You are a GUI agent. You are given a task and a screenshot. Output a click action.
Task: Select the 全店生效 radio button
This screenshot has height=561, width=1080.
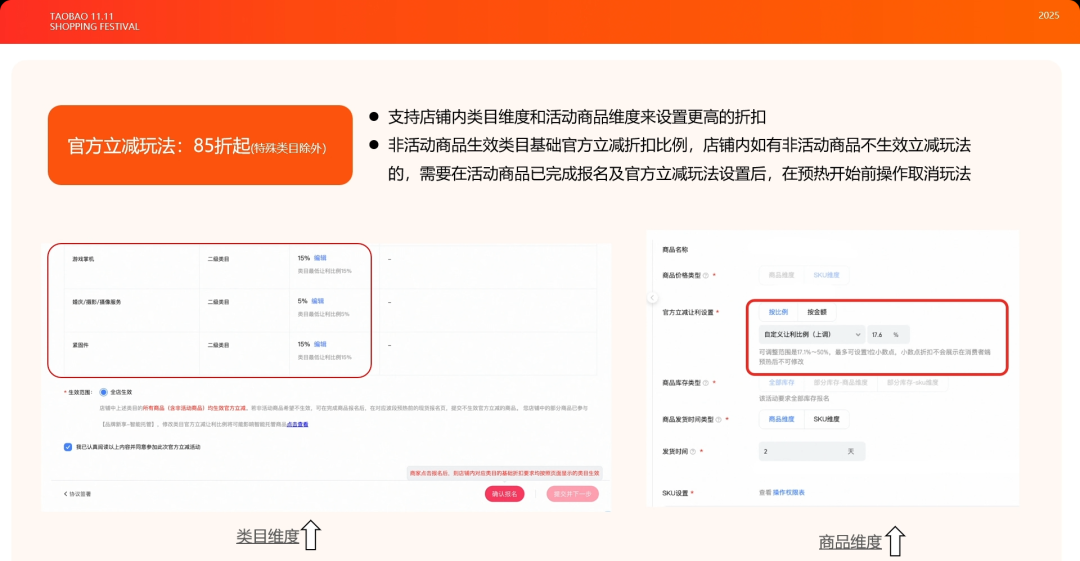tap(103, 392)
